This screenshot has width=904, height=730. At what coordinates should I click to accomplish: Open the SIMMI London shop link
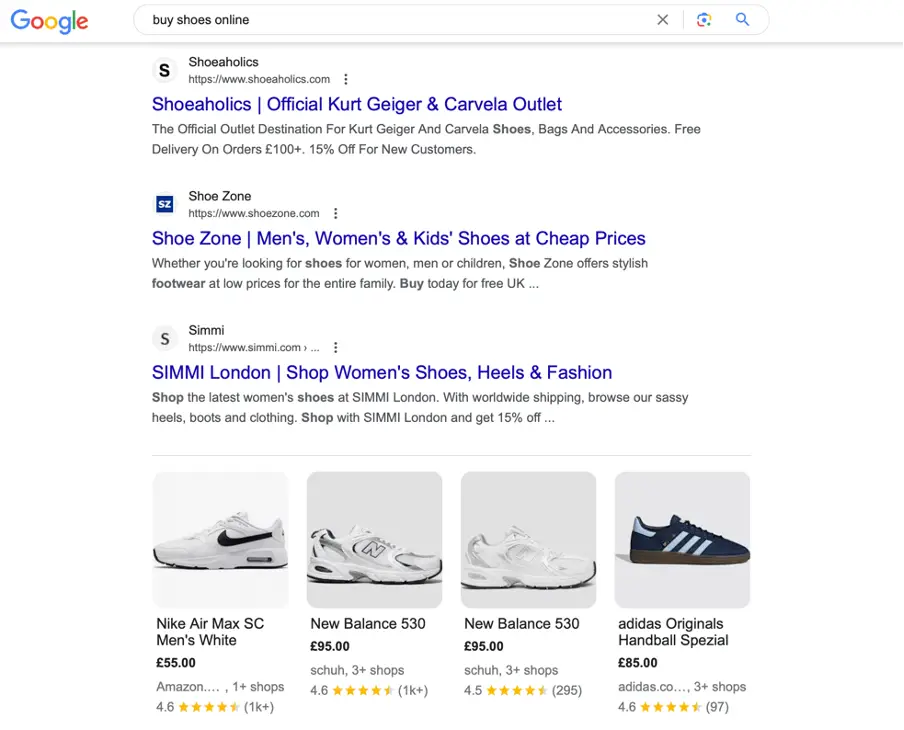point(381,372)
